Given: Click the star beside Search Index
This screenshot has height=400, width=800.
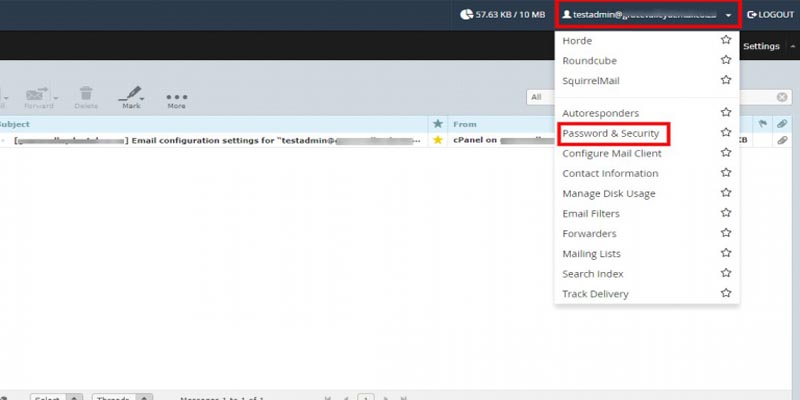Looking at the screenshot, I should coord(726,273).
